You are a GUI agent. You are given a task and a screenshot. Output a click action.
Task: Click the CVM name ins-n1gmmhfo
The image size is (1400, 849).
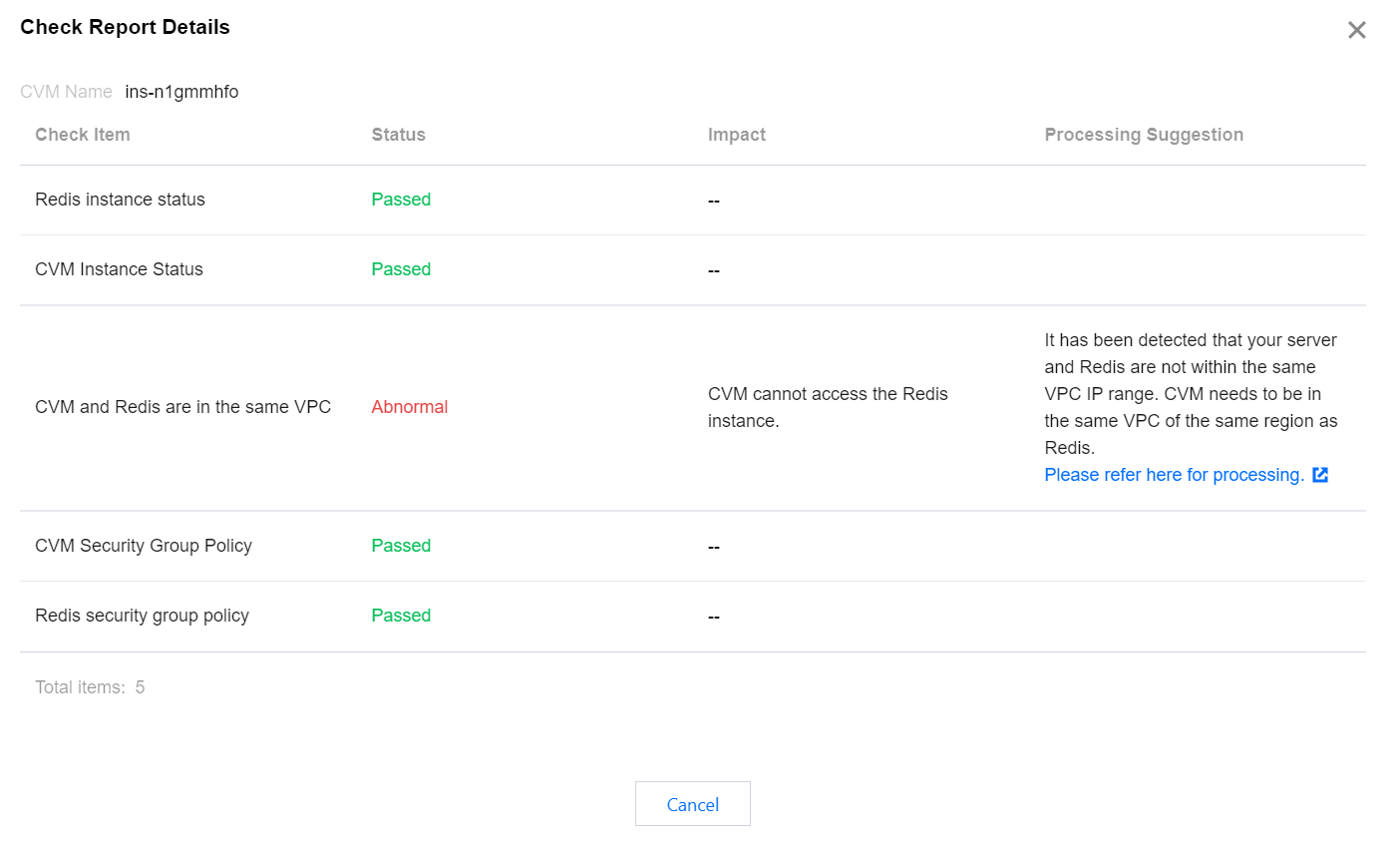(181, 92)
